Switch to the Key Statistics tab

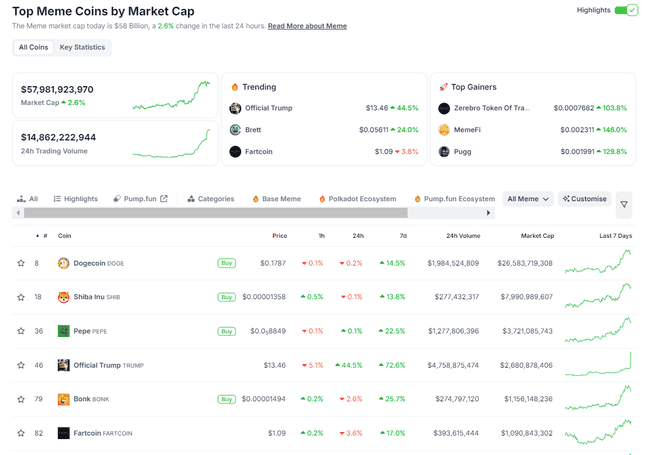[x=82, y=47]
